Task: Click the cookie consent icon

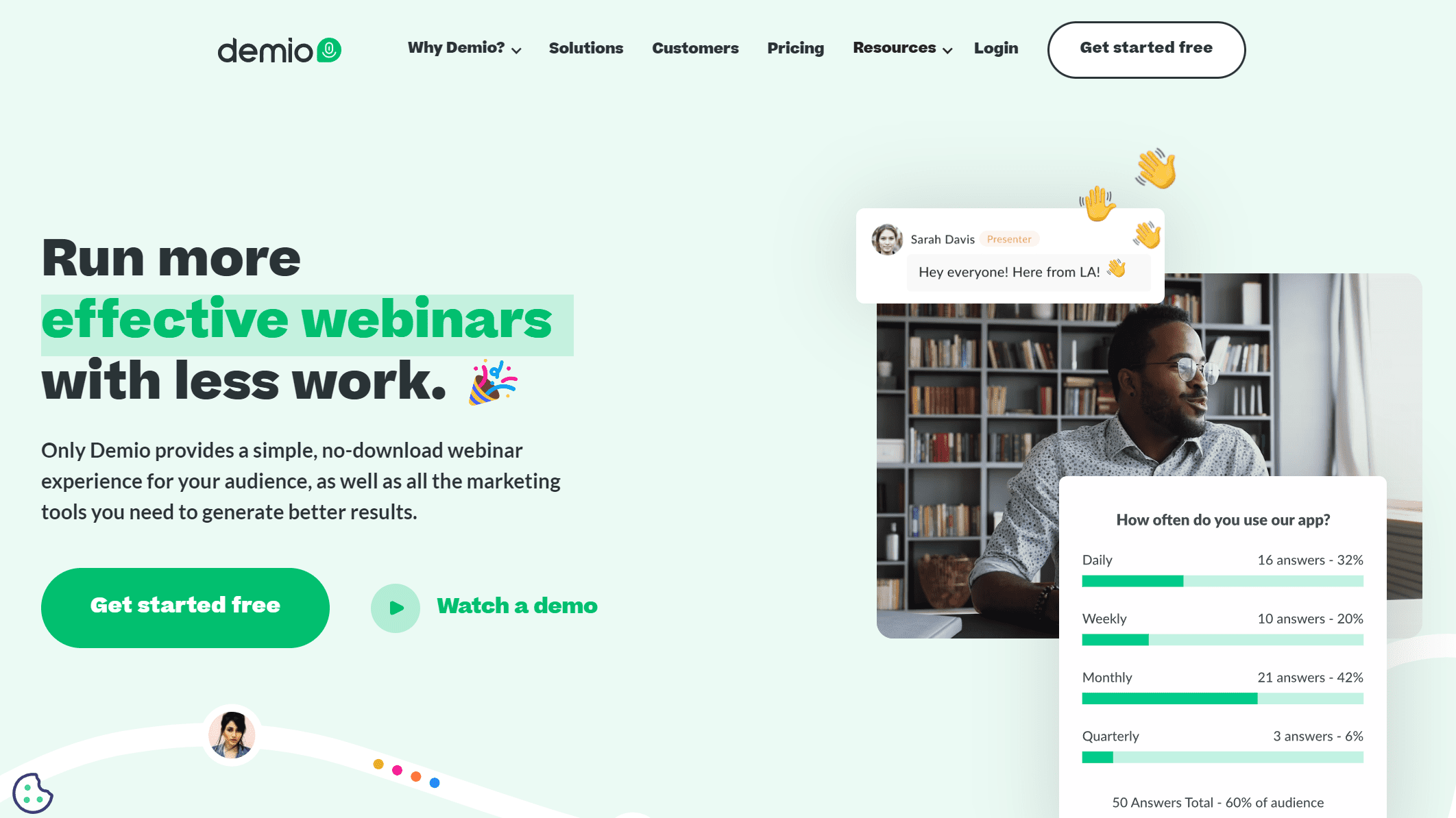Action: click(x=30, y=792)
